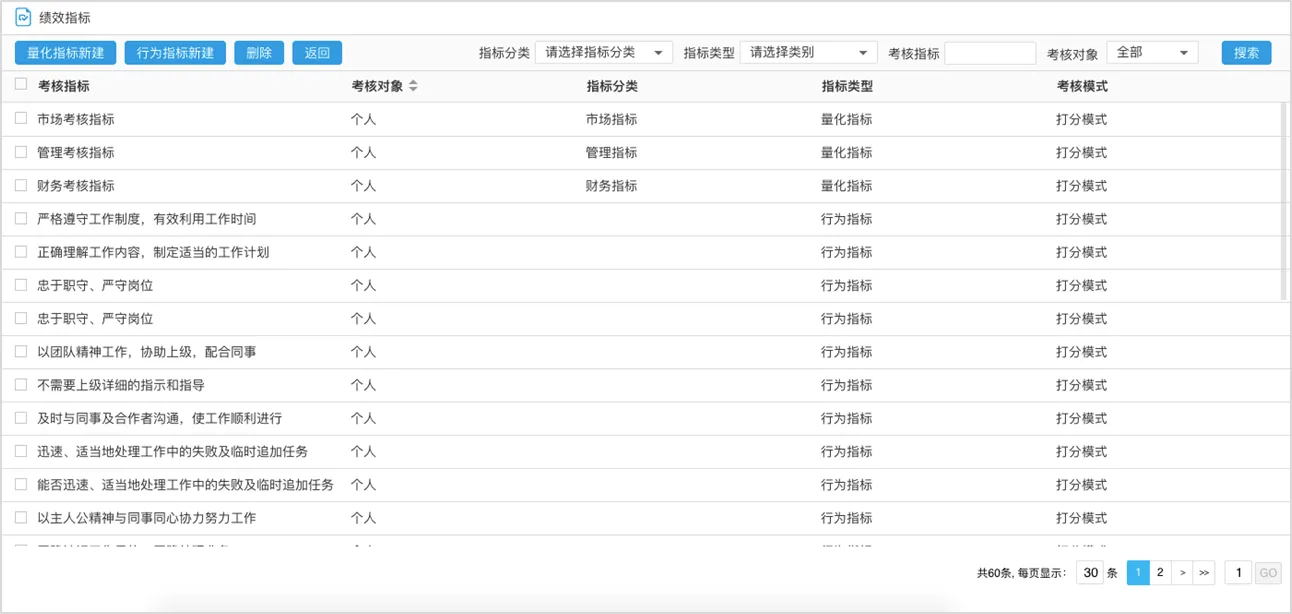The height and width of the screenshot is (614, 1292).
Task: Tick the 不需要上级详细的指示和指导 row checkbox
Action: pyautogui.click(x=21, y=385)
